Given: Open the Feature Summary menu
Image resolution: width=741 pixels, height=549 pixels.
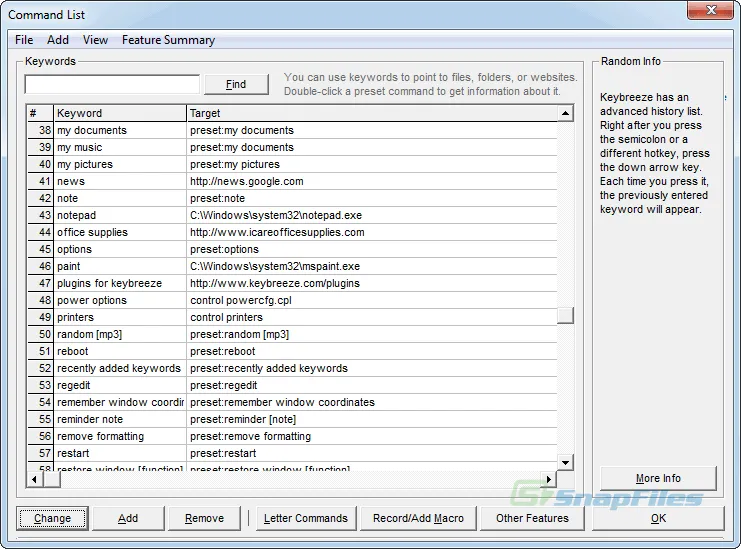Looking at the screenshot, I should (168, 40).
